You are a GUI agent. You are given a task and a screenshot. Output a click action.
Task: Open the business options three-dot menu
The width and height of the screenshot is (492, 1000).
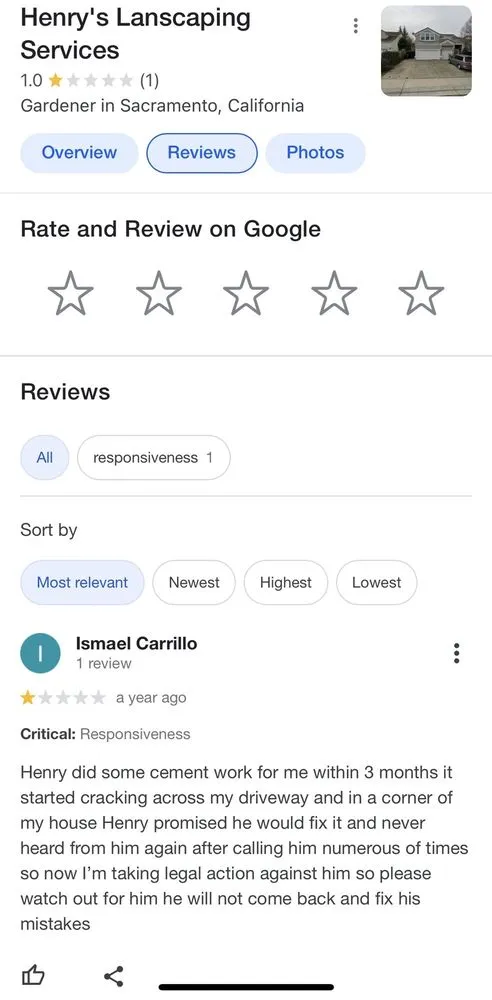(355, 26)
